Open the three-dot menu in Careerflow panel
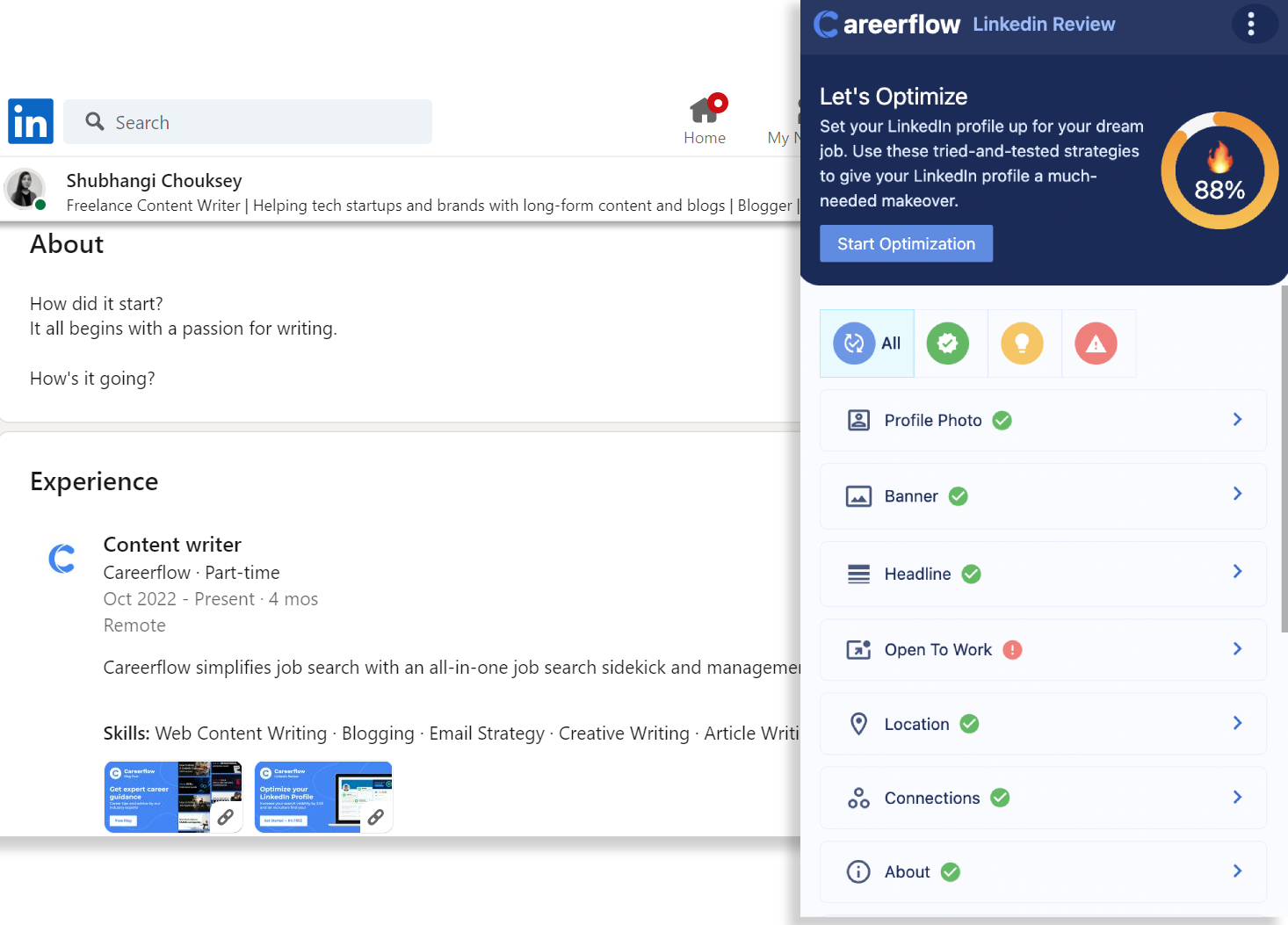Viewport: 1288px width, 925px height. point(1251,24)
